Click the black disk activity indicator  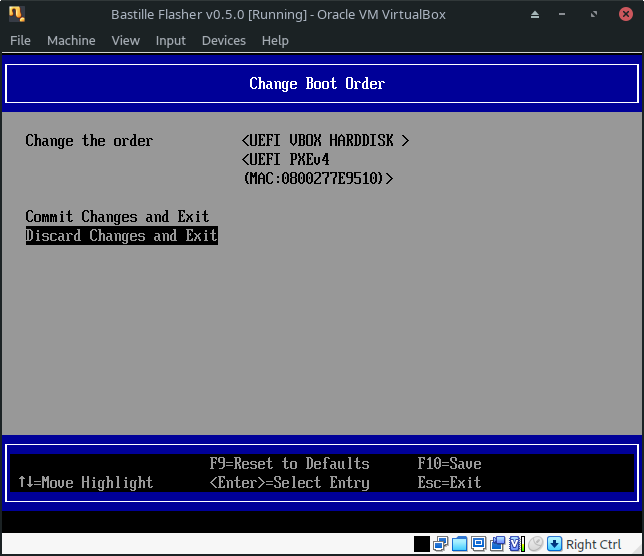pyautogui.click(x=422, y=544)
